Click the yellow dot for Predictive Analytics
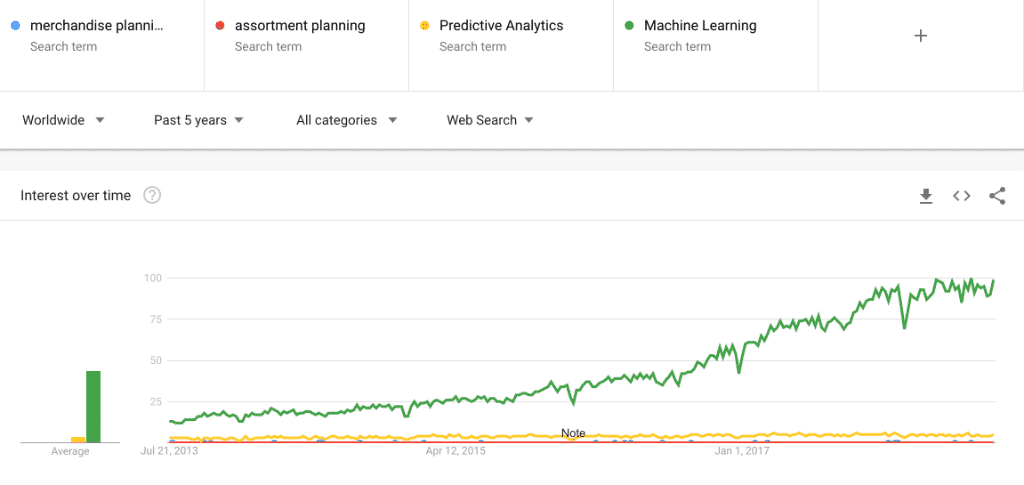The width and height of the screenshot is (1024, 485). pyautogui.click(x=424, y=25)
